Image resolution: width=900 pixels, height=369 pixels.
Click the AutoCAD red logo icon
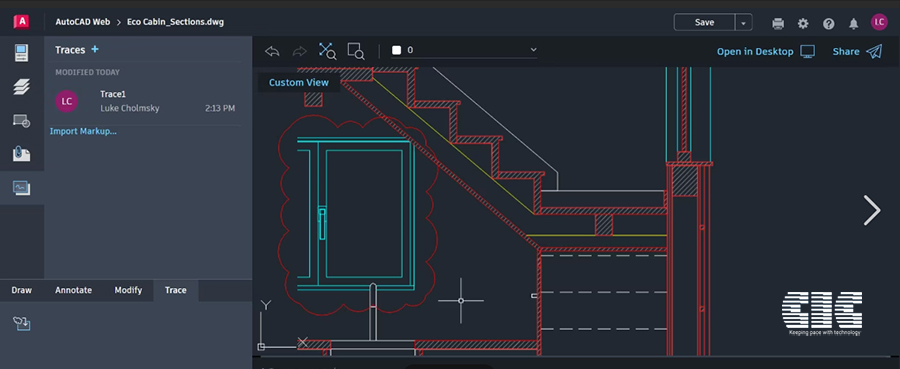tap(21, 22)
